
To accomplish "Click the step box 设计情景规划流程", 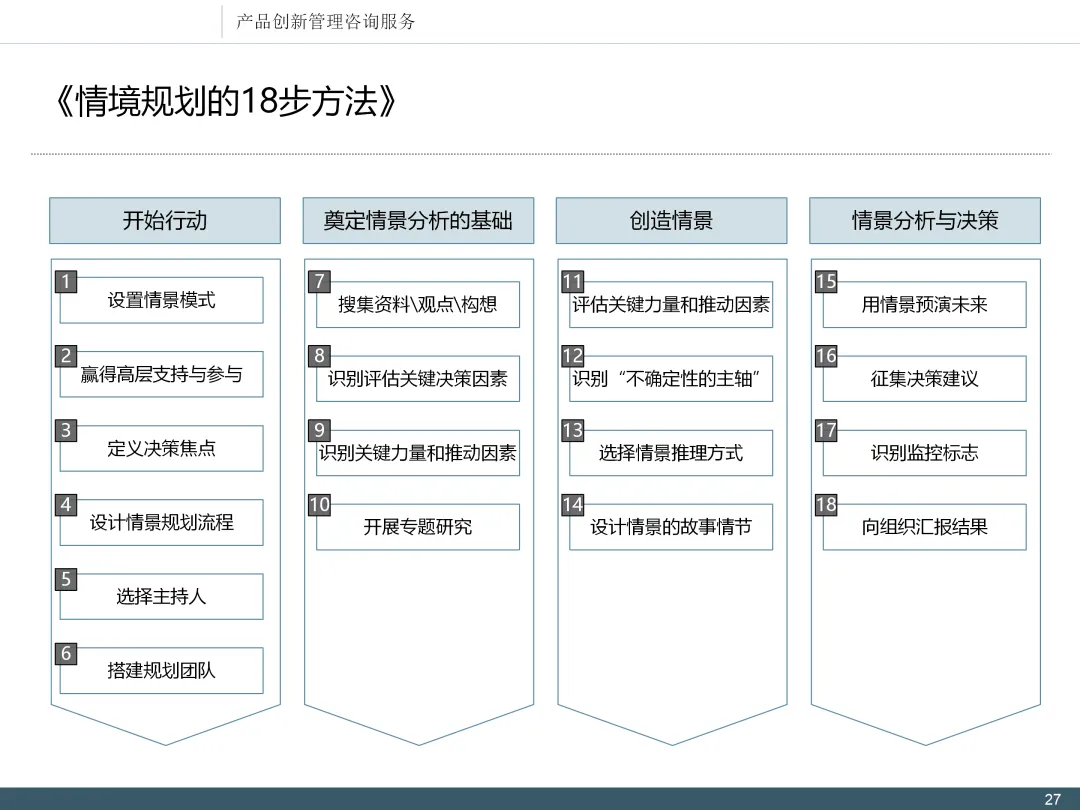I will (x=161, y=522).
